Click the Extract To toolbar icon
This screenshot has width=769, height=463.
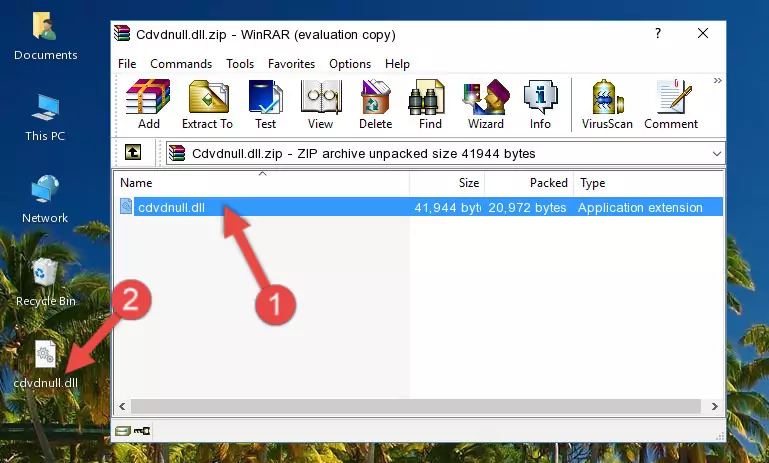point(207,105)
